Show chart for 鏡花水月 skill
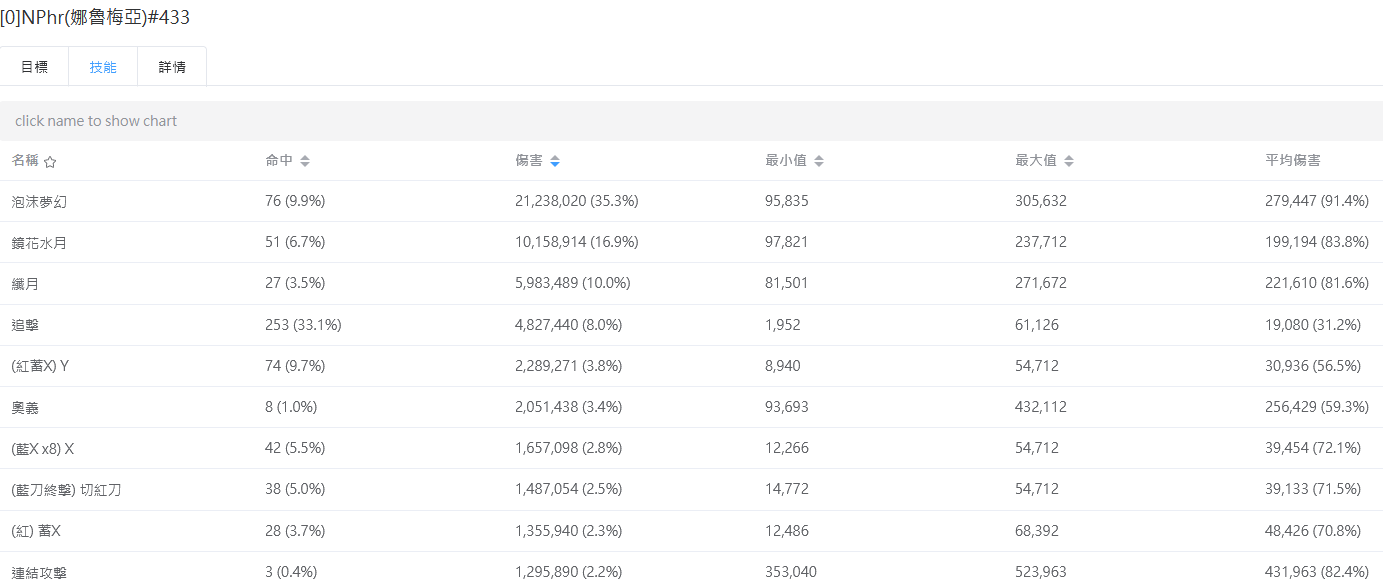This screenshot has height=586, width=1383. point(39,243)
